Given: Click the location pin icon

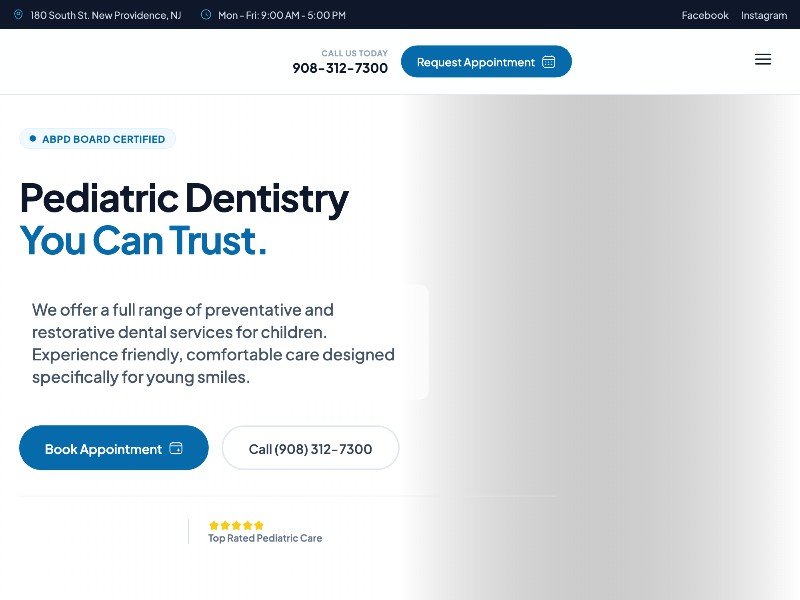Looking at the screenshot, I should coord(18,15).
